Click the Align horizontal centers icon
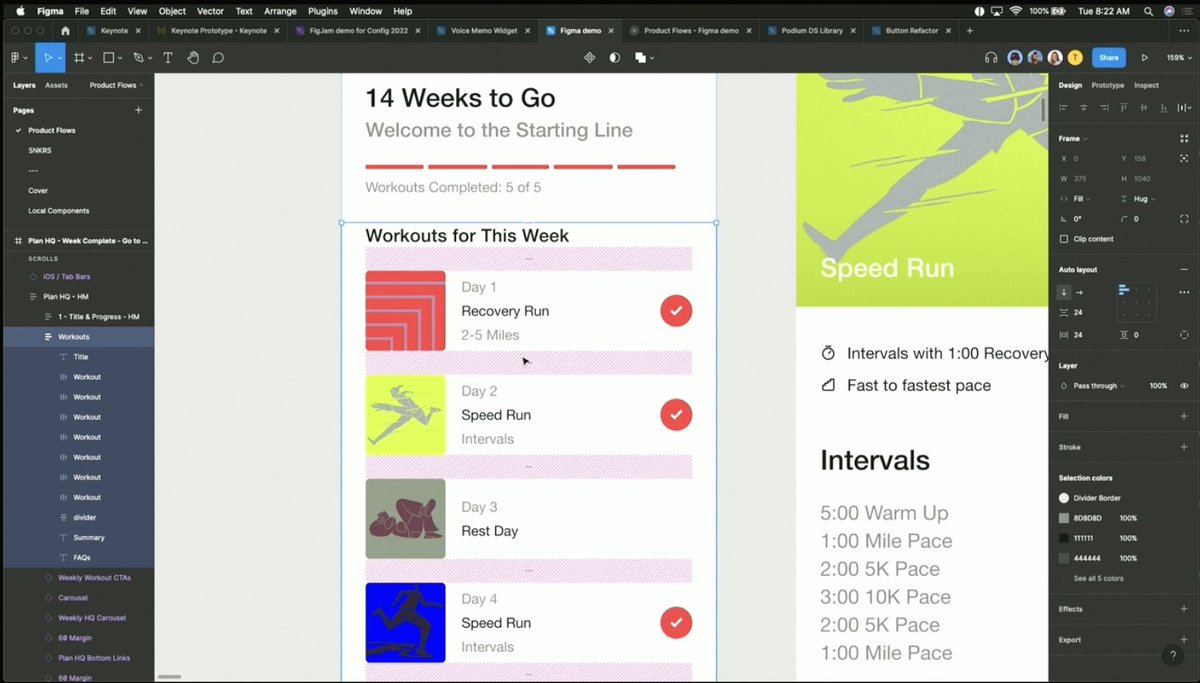The width and height of the screenshot is (1200, 683). pos(1083,107)
